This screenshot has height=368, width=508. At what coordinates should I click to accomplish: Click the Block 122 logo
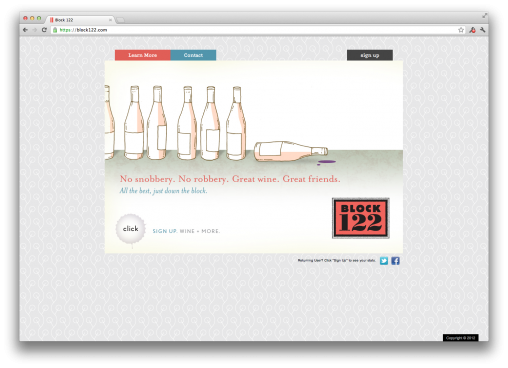point(361,218)
